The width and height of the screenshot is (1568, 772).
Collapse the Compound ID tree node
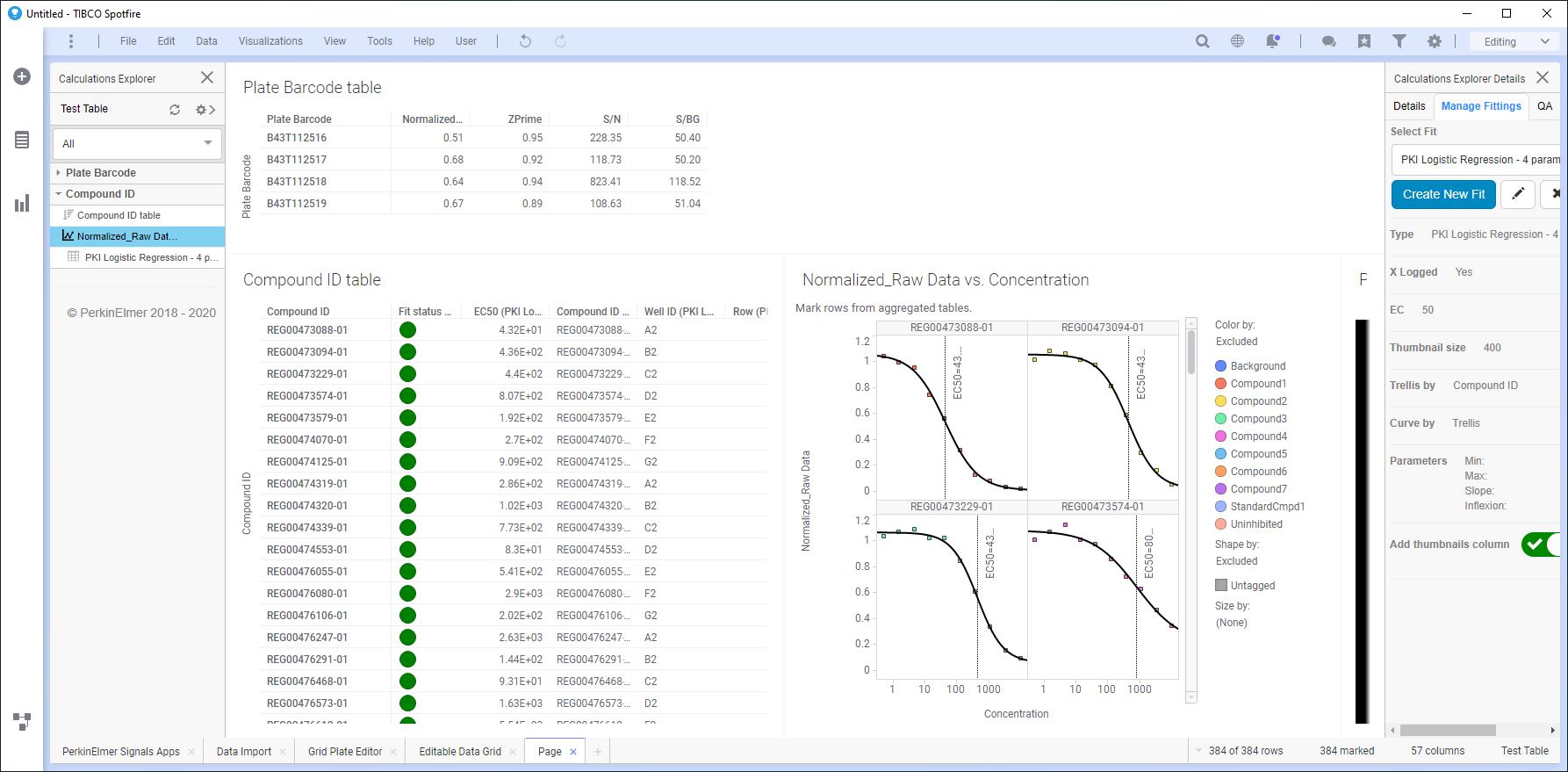click(x=58, y=194)
